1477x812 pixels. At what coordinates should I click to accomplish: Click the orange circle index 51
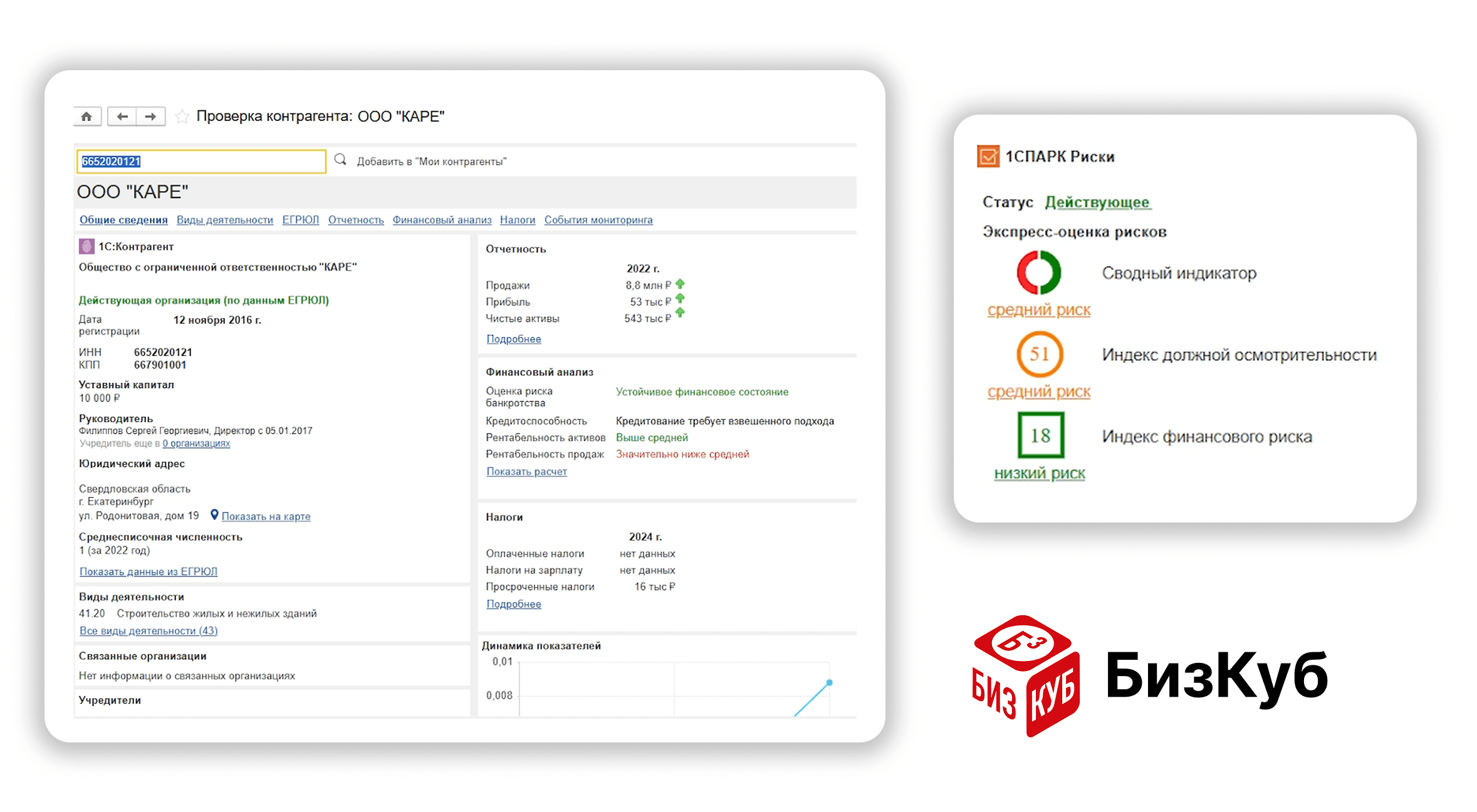point(1039,354)
